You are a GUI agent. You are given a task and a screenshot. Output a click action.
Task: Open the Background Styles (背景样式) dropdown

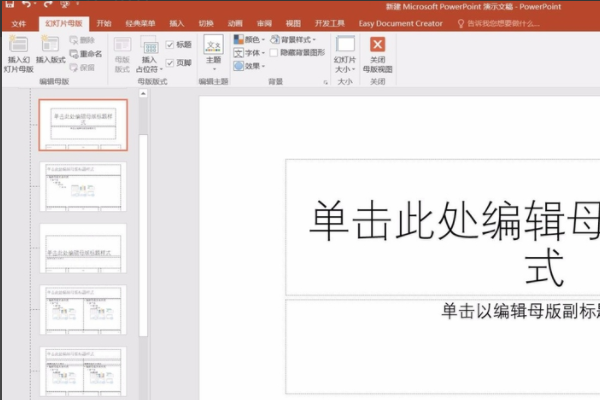[293, 39]
